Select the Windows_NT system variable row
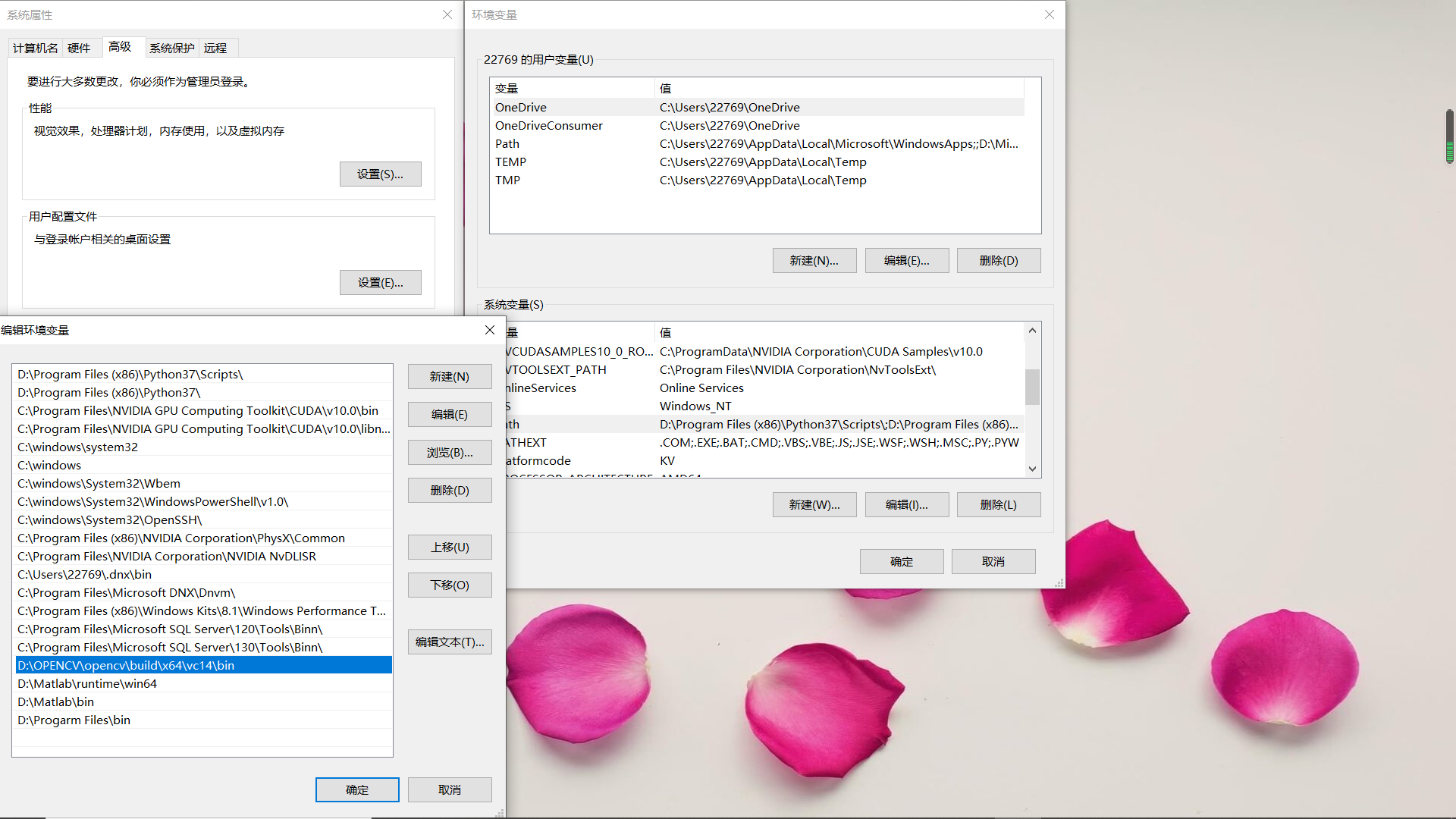 [764, 406]
